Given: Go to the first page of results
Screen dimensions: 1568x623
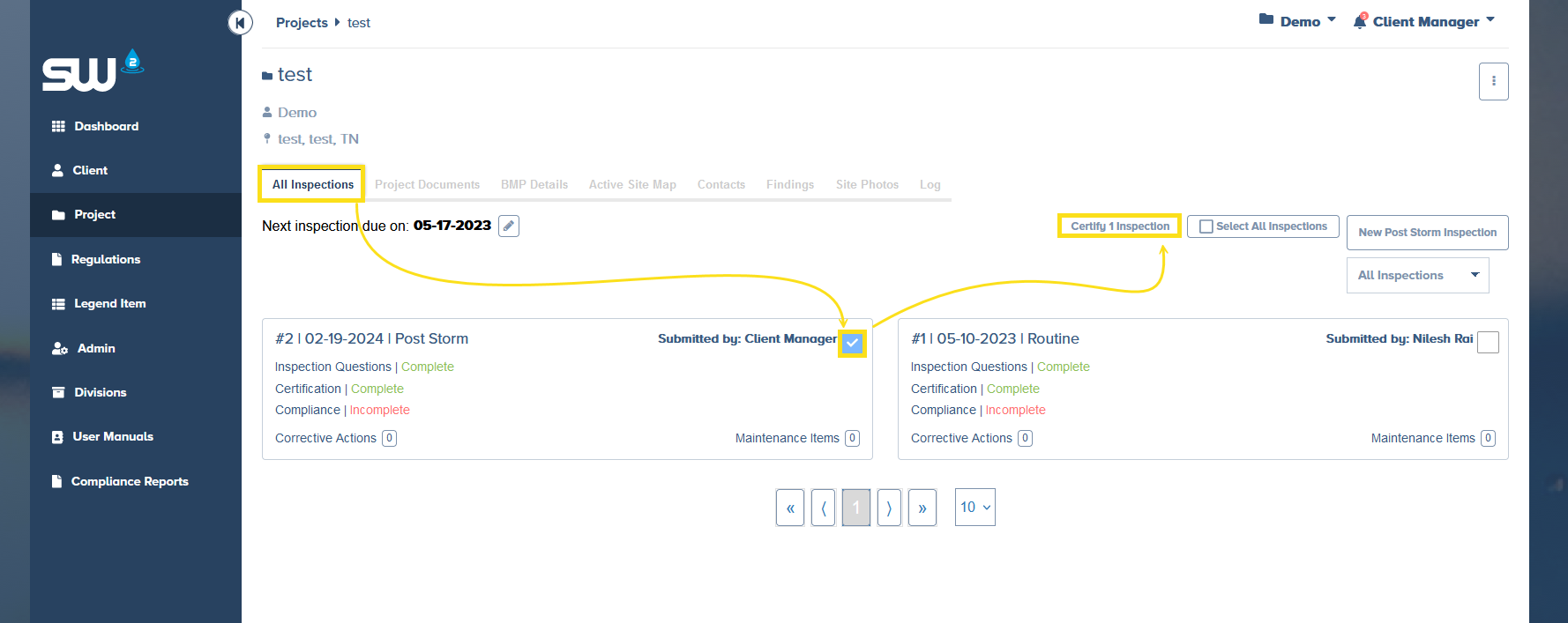Looking at the screenshot, I should pos(790,508).
